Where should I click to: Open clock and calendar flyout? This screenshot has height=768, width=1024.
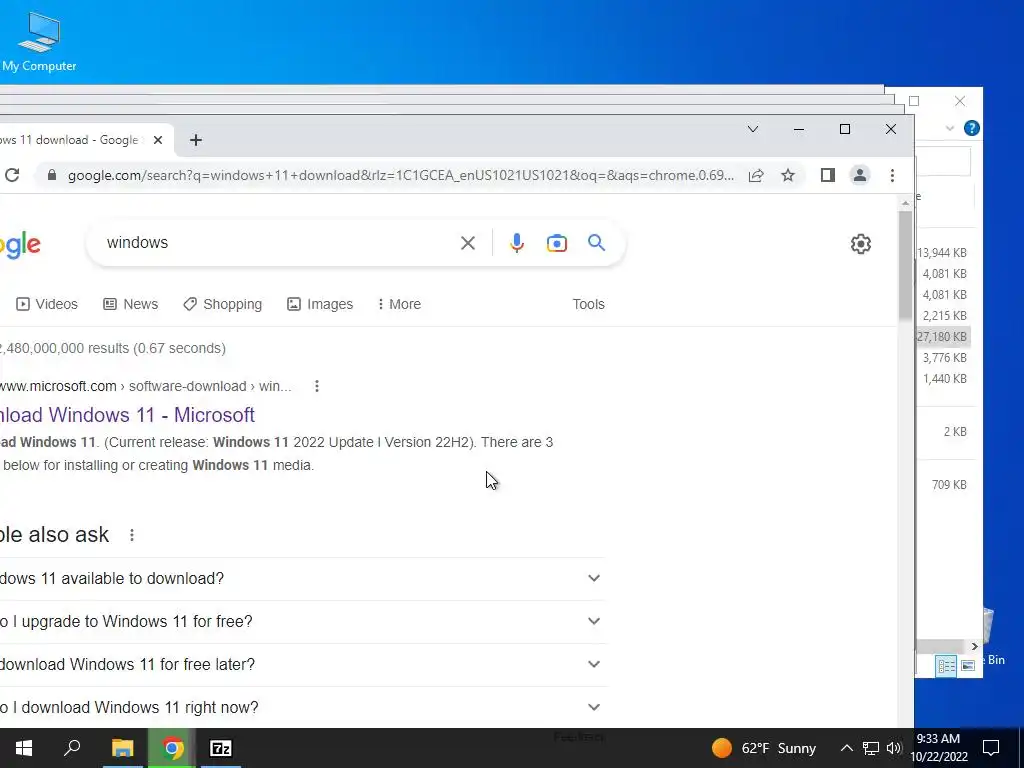(939, 748)
